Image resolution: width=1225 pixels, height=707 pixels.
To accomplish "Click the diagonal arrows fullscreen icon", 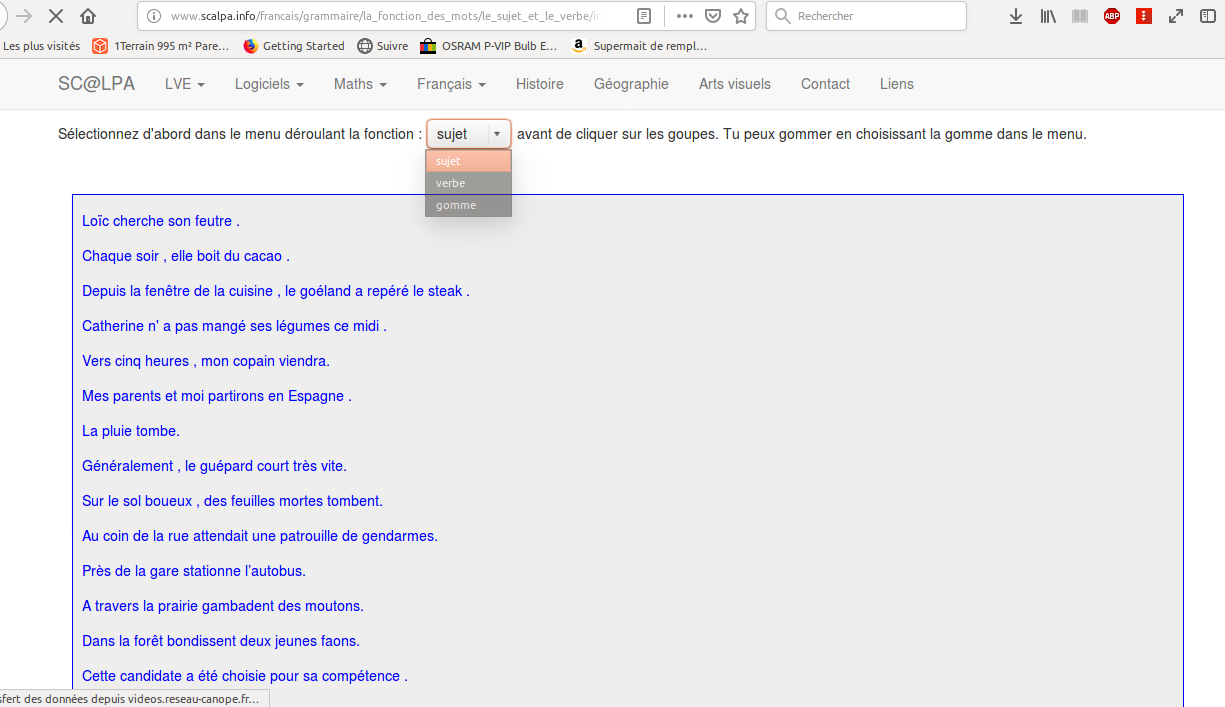I will point(1176,16).
